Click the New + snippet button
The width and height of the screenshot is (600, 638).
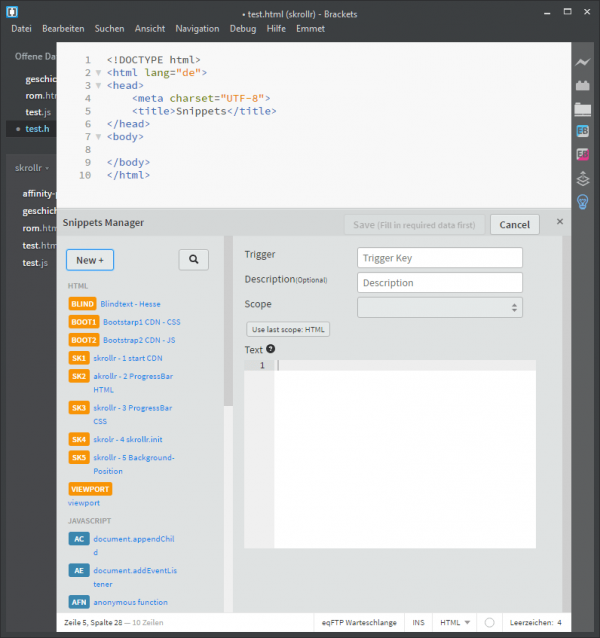pos(90,260)
